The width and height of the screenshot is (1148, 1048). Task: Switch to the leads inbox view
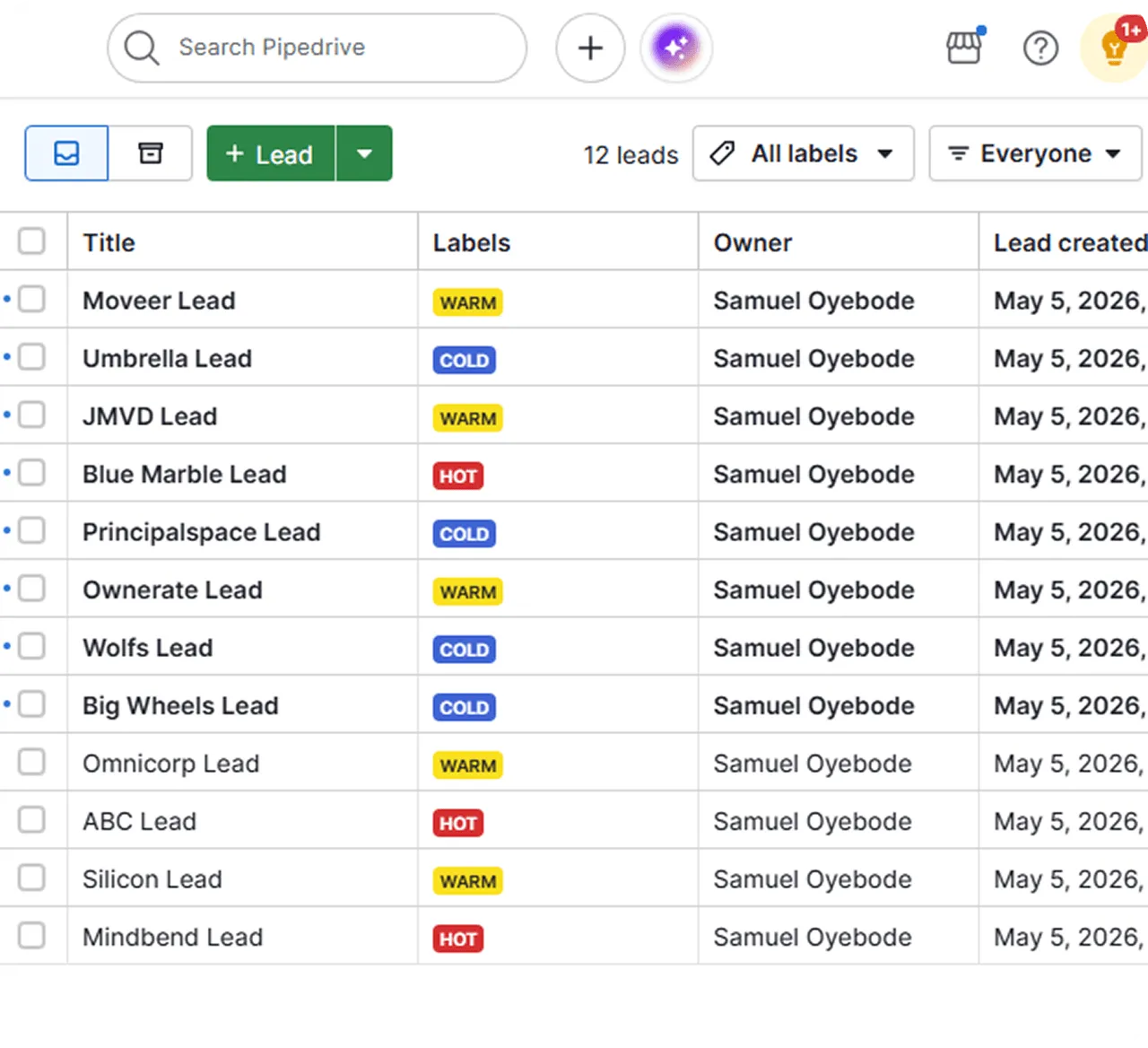pyautogui.click(x=66, y=153)
